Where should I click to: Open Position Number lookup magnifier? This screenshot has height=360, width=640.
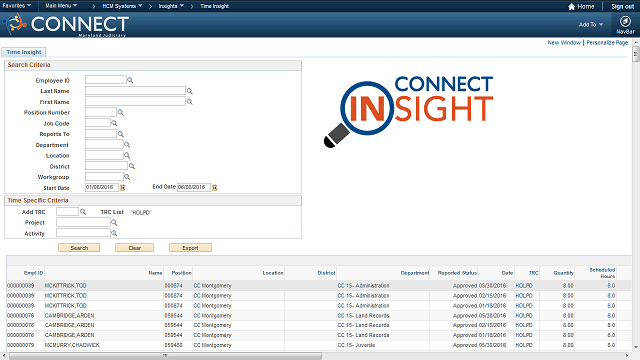[120, 112]
